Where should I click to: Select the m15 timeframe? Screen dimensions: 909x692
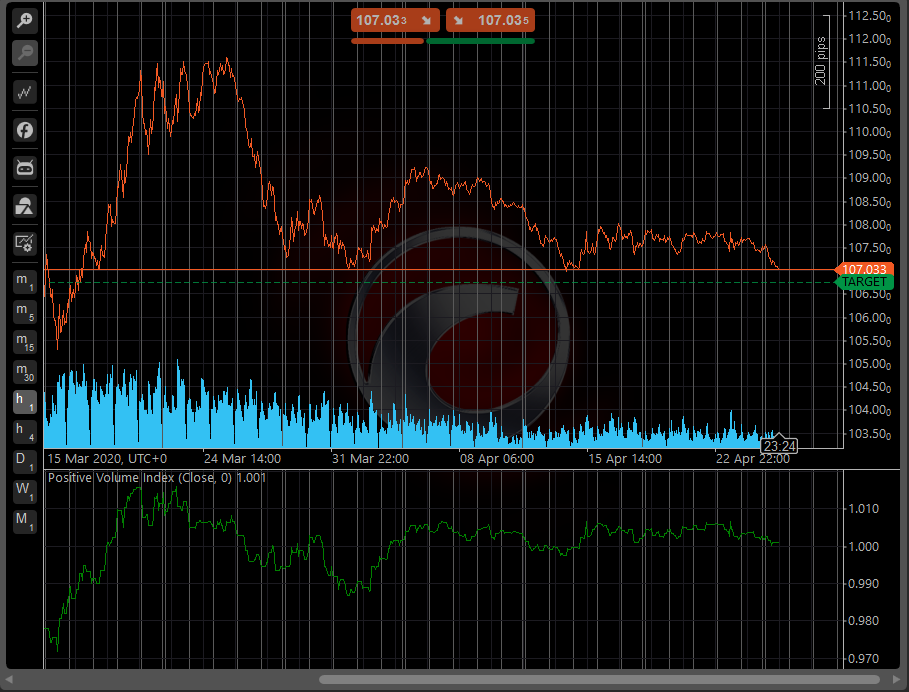[24, 342]
